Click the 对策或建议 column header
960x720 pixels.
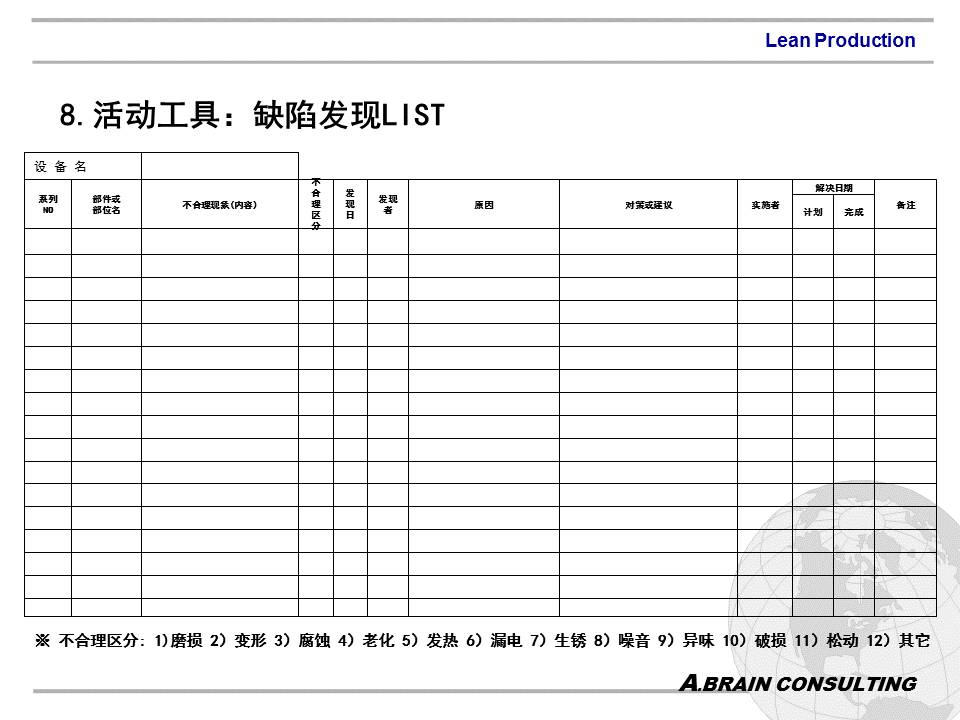[x=648, y=205]
